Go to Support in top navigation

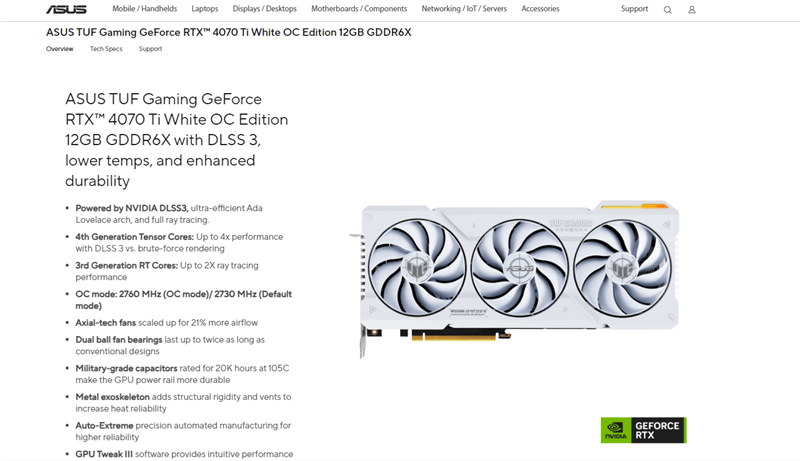634,9
